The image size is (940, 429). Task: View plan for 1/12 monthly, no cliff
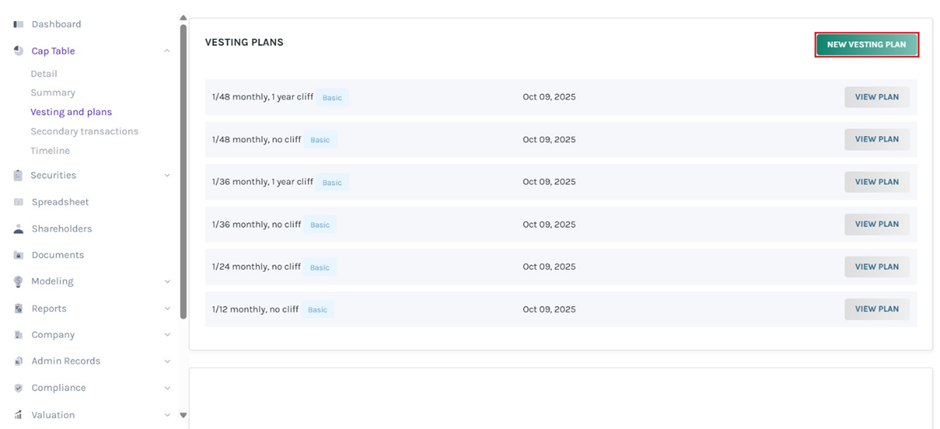877,309
